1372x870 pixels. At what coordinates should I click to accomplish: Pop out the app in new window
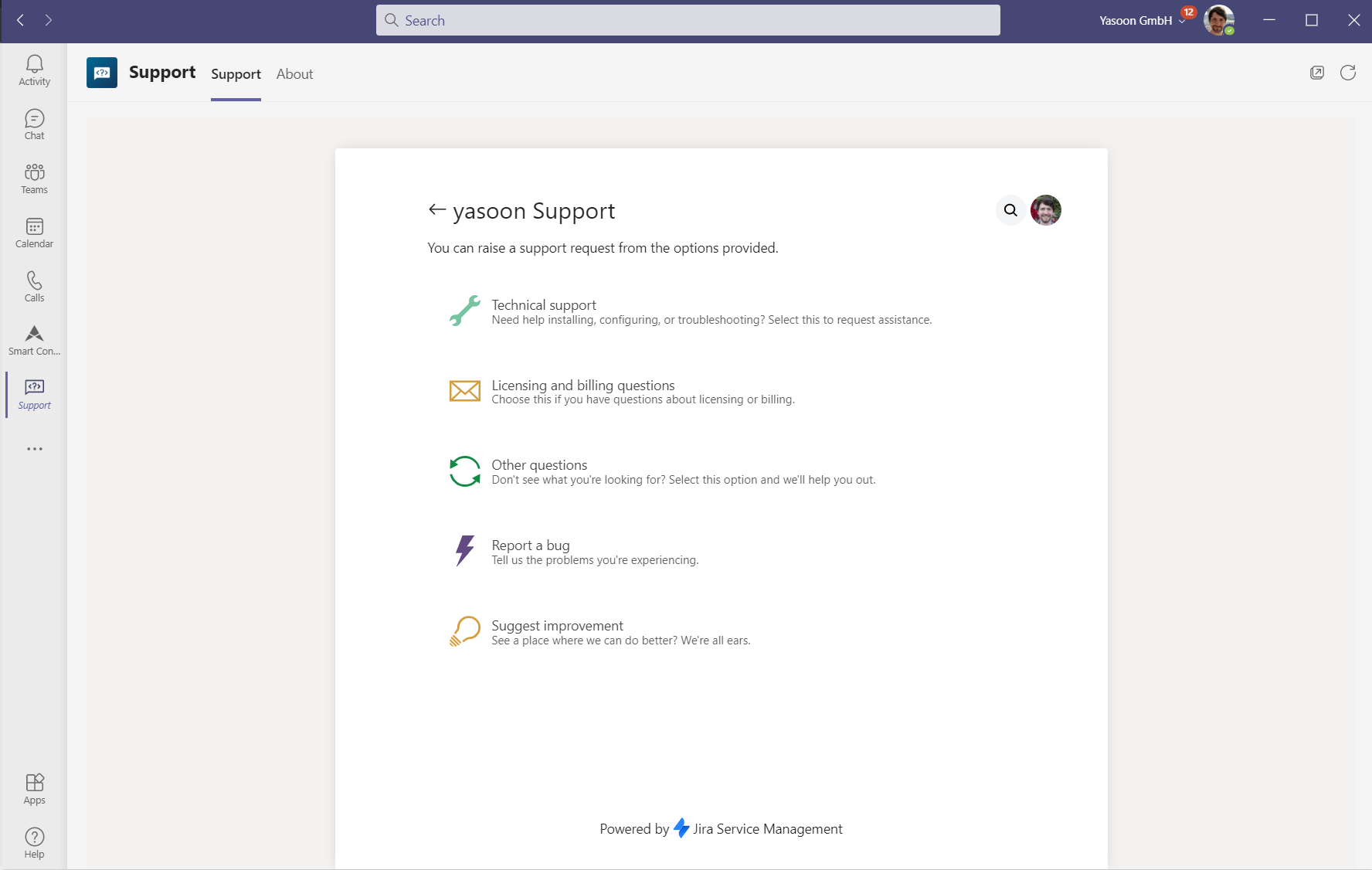pyautogui.click(x=1317, y=73)
